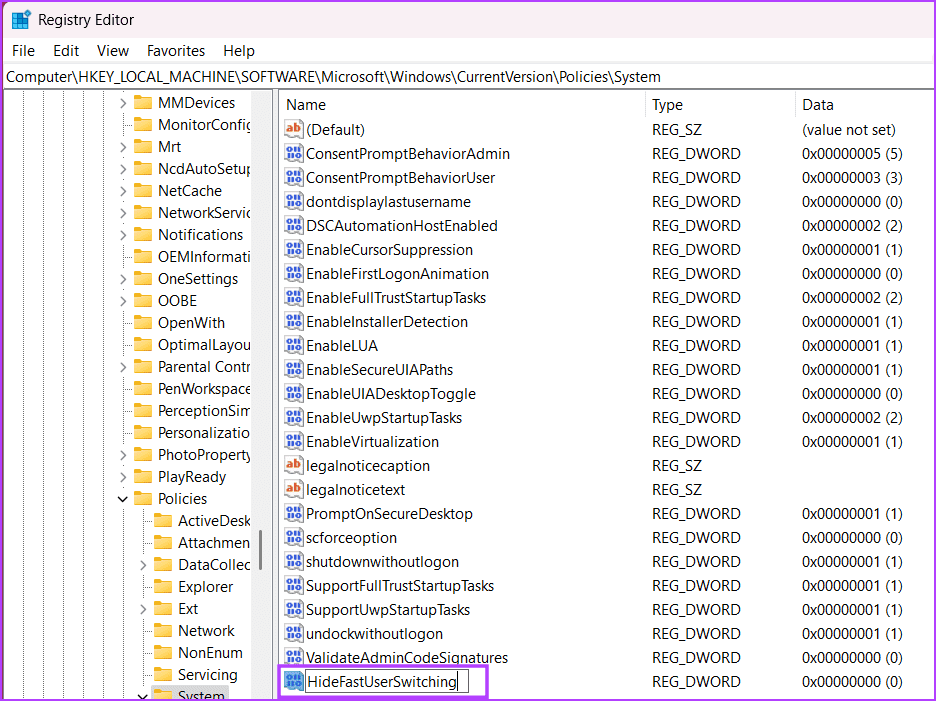Expand the OneSettings key
Image resolution: width=936 pixels, height=701 pixels.
pos(123,279)
